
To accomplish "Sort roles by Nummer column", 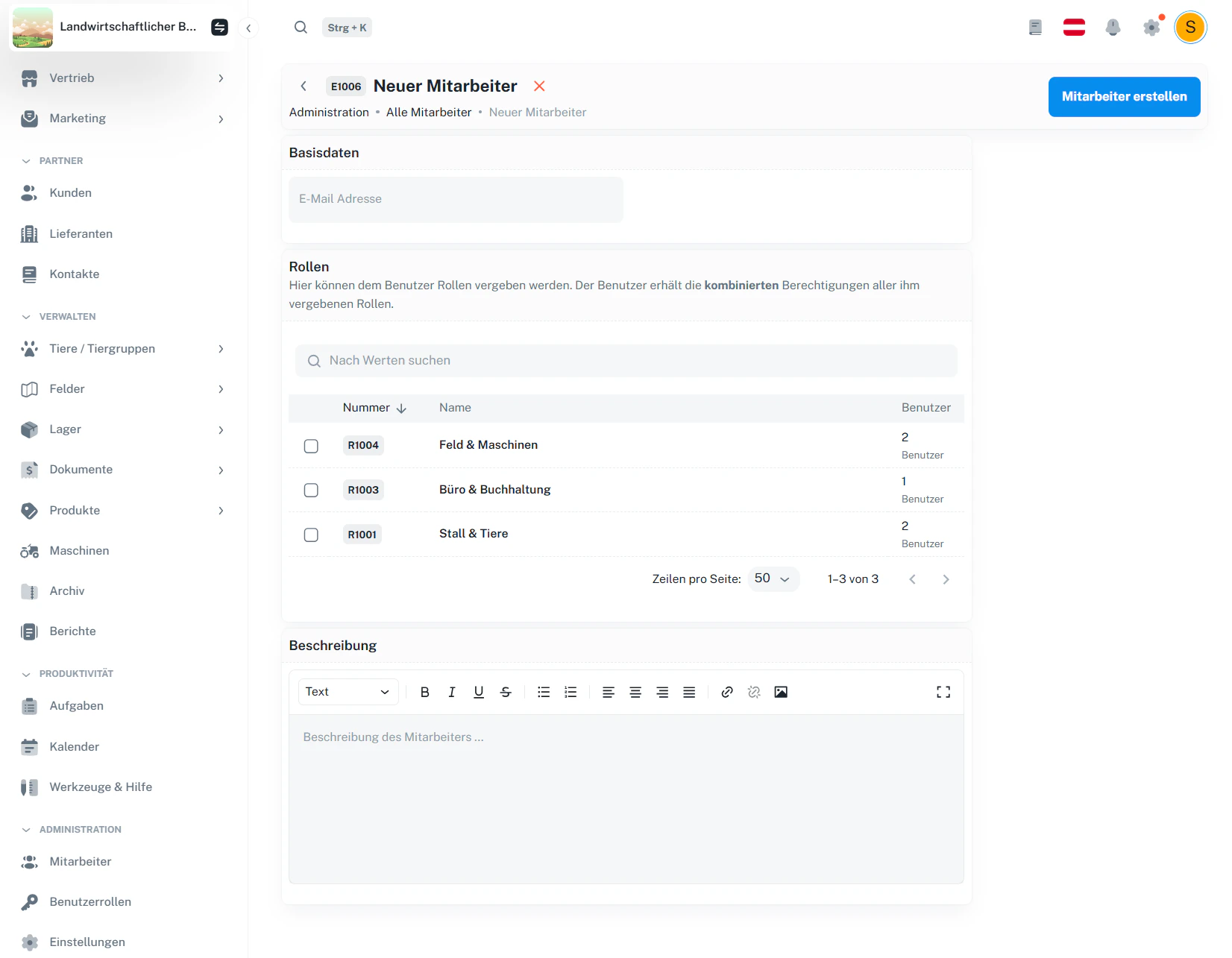I will pos(374,408).
